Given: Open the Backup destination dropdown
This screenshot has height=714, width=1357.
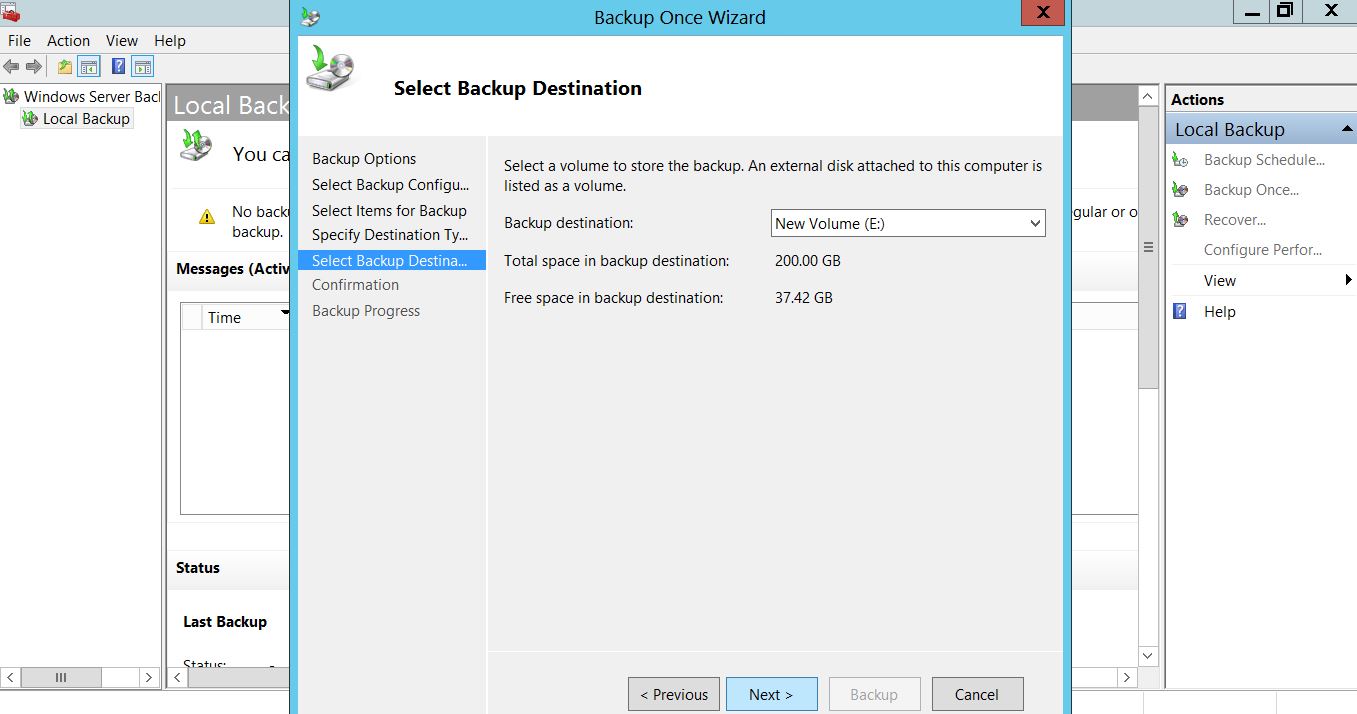Looking at the screenshot, I should coord(1035,224).
